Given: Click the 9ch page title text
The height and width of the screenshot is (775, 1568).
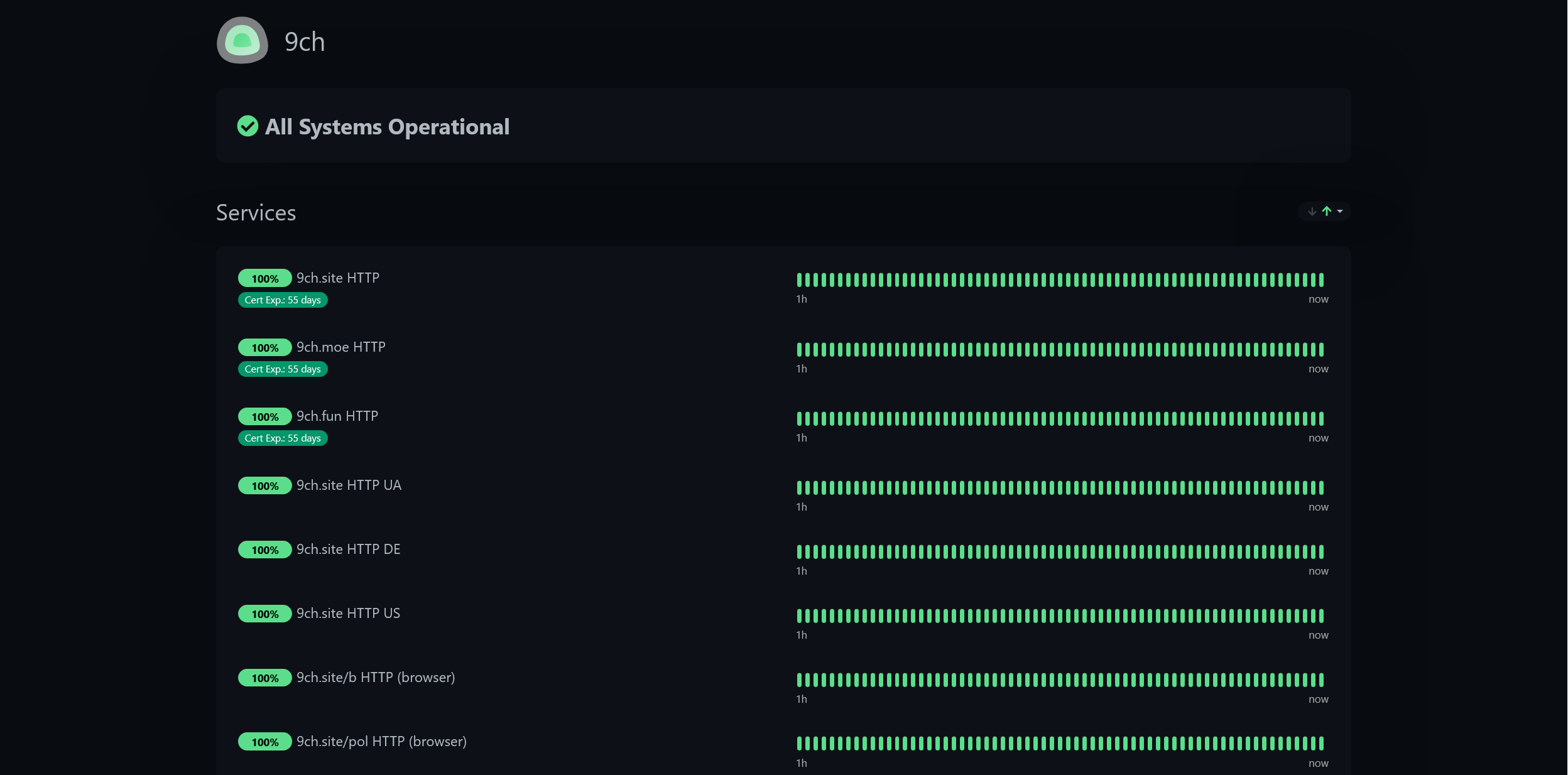Looking at the screenshot, I should (305, 42).
